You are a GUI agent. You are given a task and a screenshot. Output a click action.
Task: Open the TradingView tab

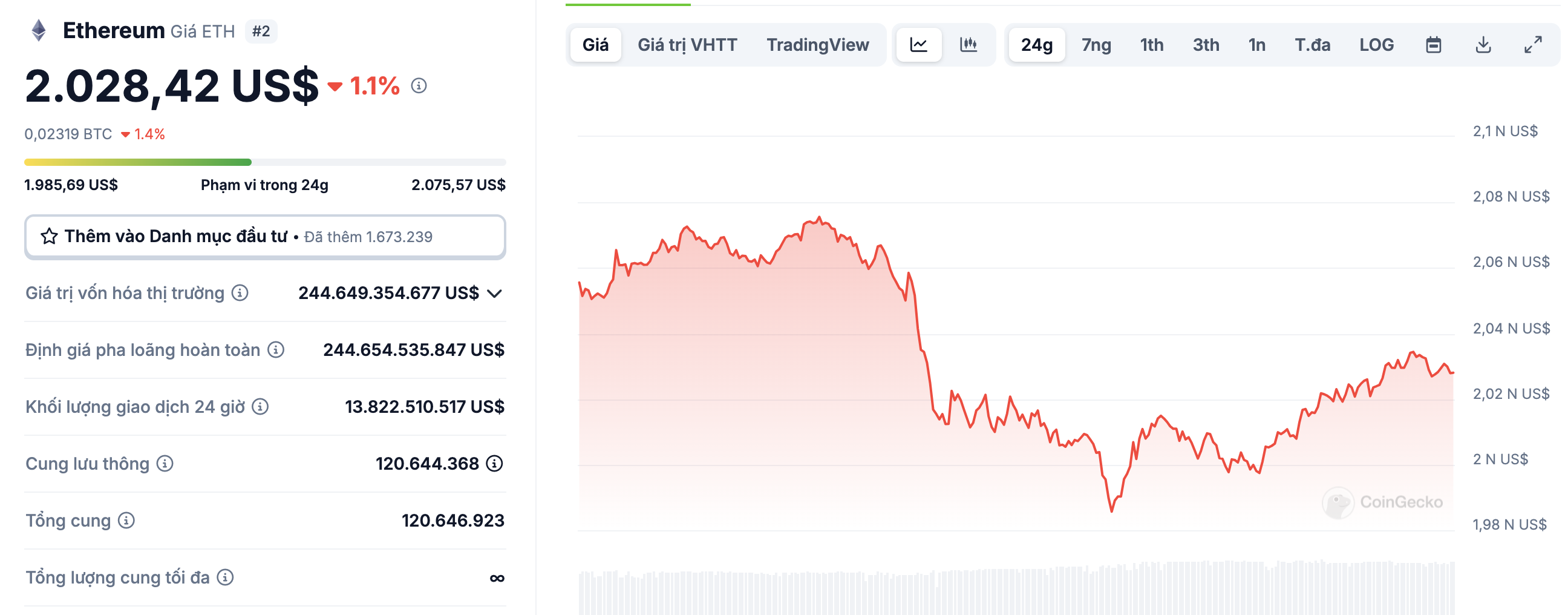[x=818, y=44]
